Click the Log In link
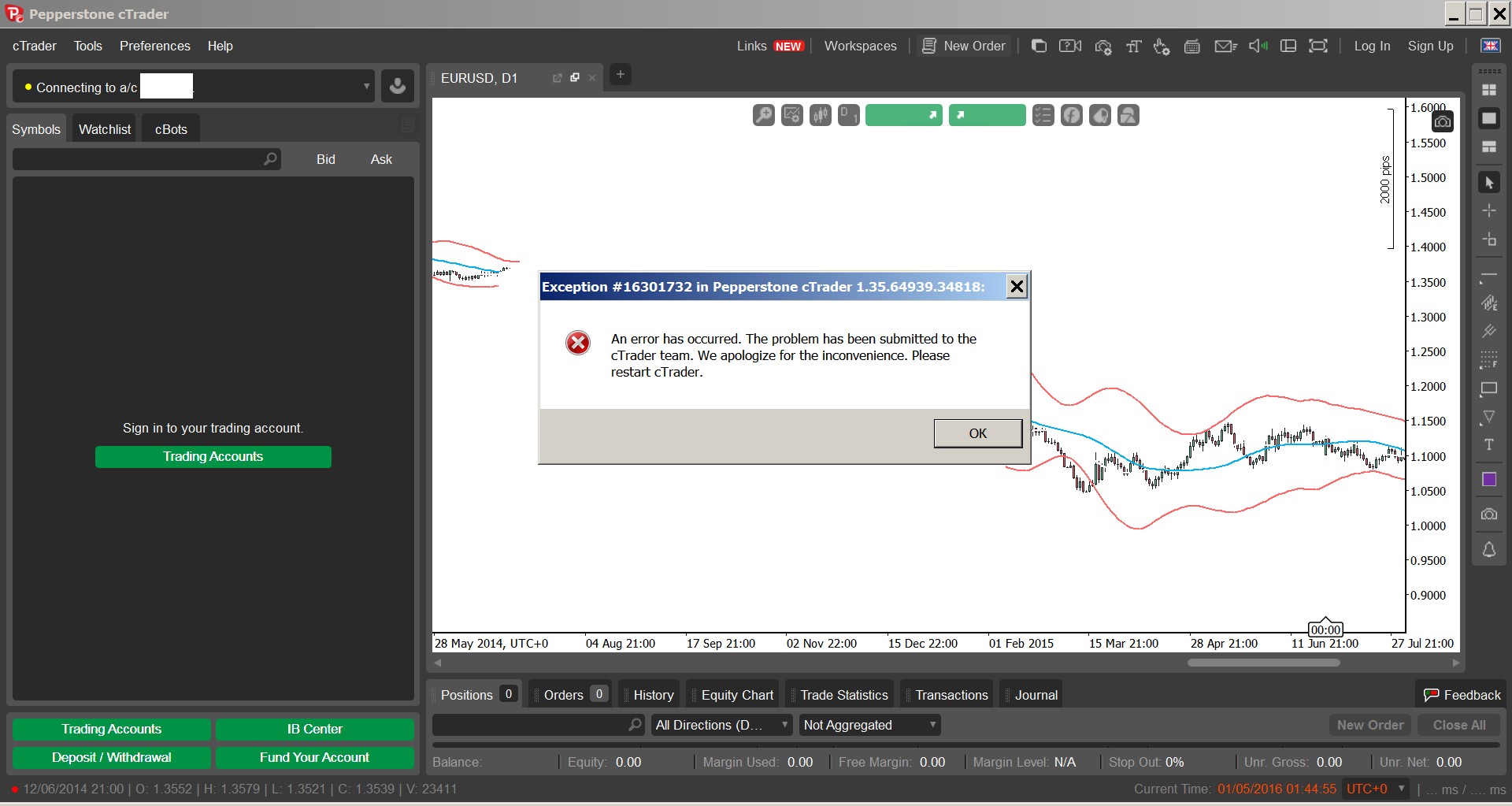Viewport: 1512px width, 806px height. [x=1372, y=46]
